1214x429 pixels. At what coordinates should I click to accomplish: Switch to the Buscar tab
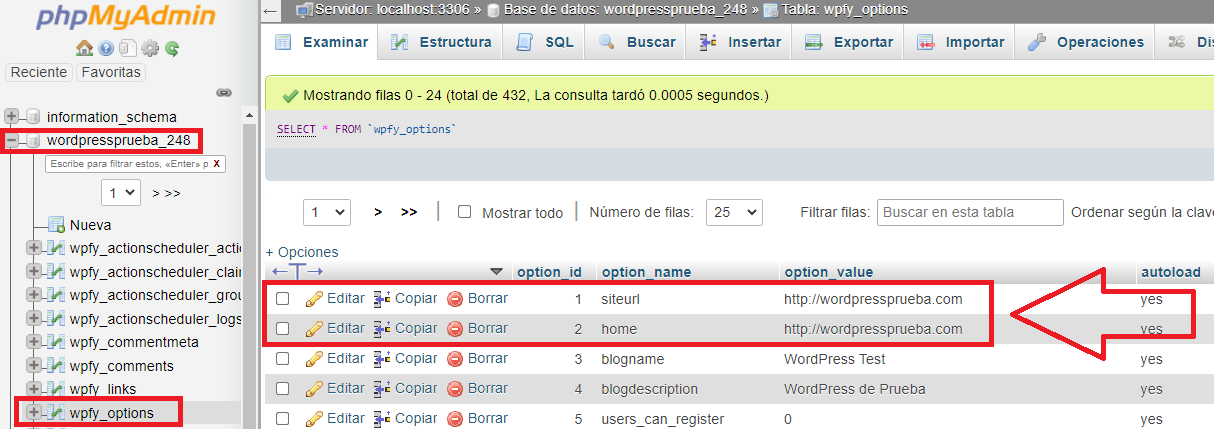pos(636,42)
